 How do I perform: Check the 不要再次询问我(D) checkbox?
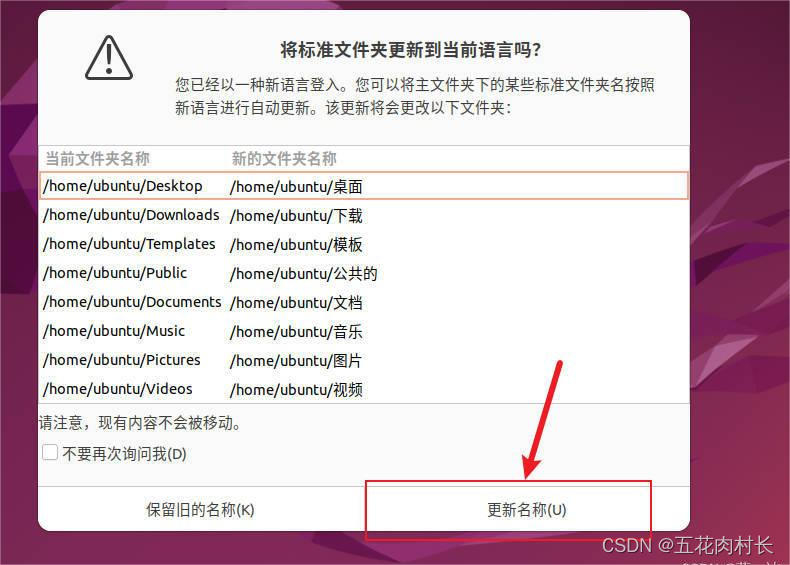click(50, 452)
